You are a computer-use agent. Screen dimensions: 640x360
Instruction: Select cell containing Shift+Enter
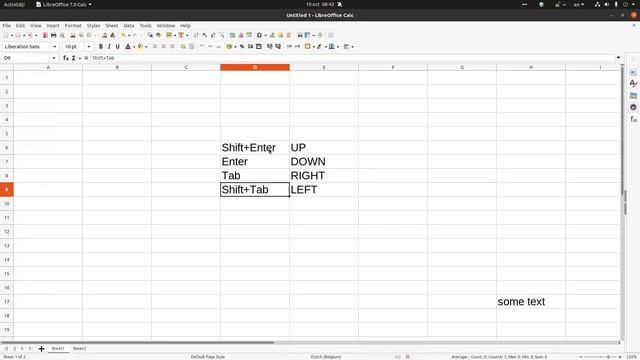[x=255, y=148]
